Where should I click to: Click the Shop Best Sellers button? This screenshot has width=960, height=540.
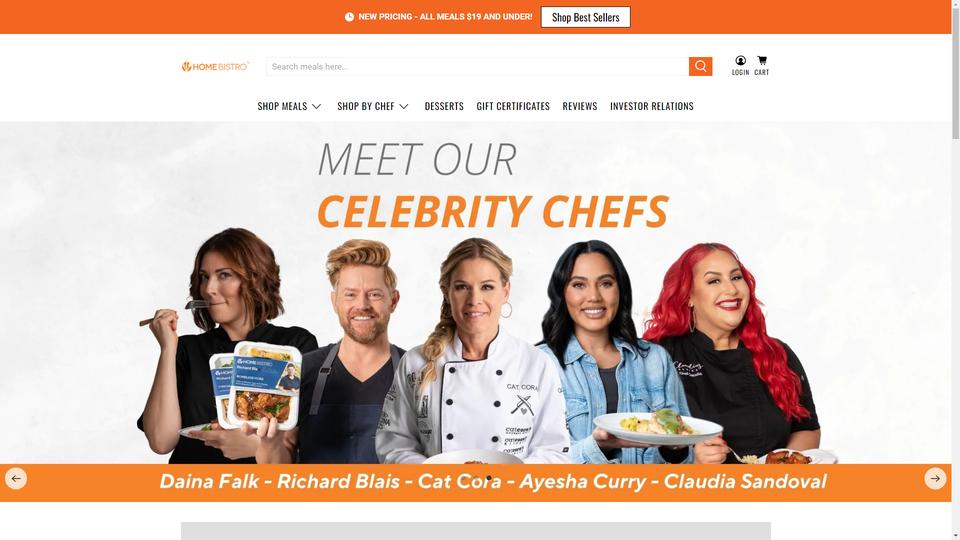pyautogui.click(x=585, y=17)
